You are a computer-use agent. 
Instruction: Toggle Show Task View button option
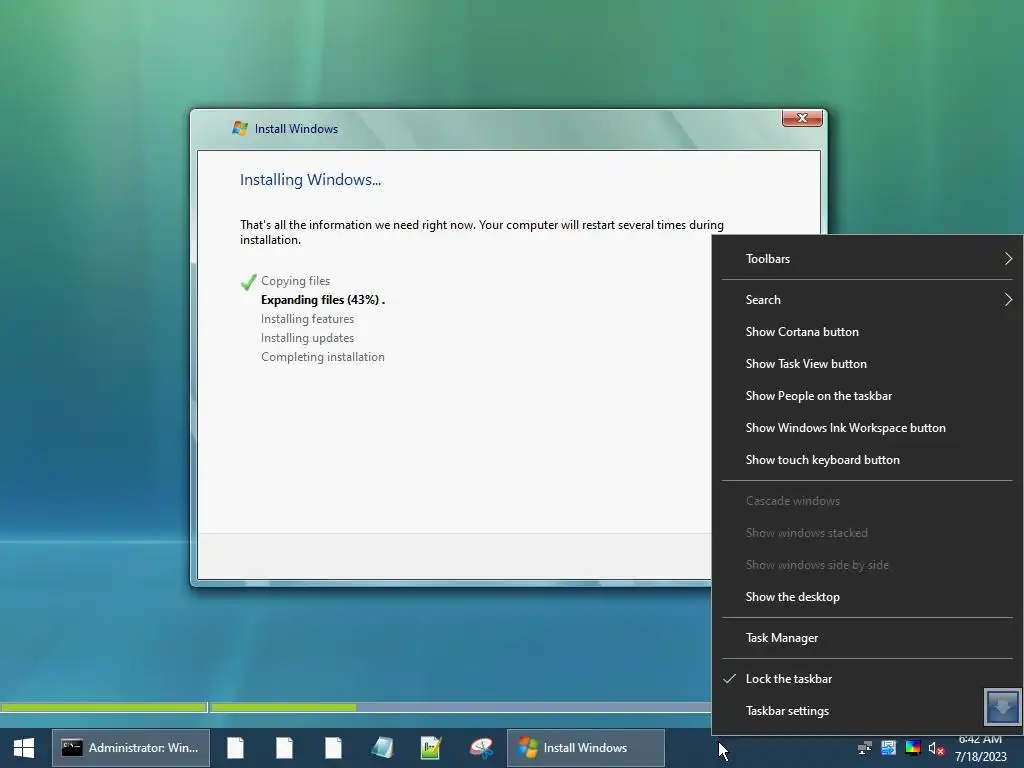pyautogui.click(x=867, y=364)
